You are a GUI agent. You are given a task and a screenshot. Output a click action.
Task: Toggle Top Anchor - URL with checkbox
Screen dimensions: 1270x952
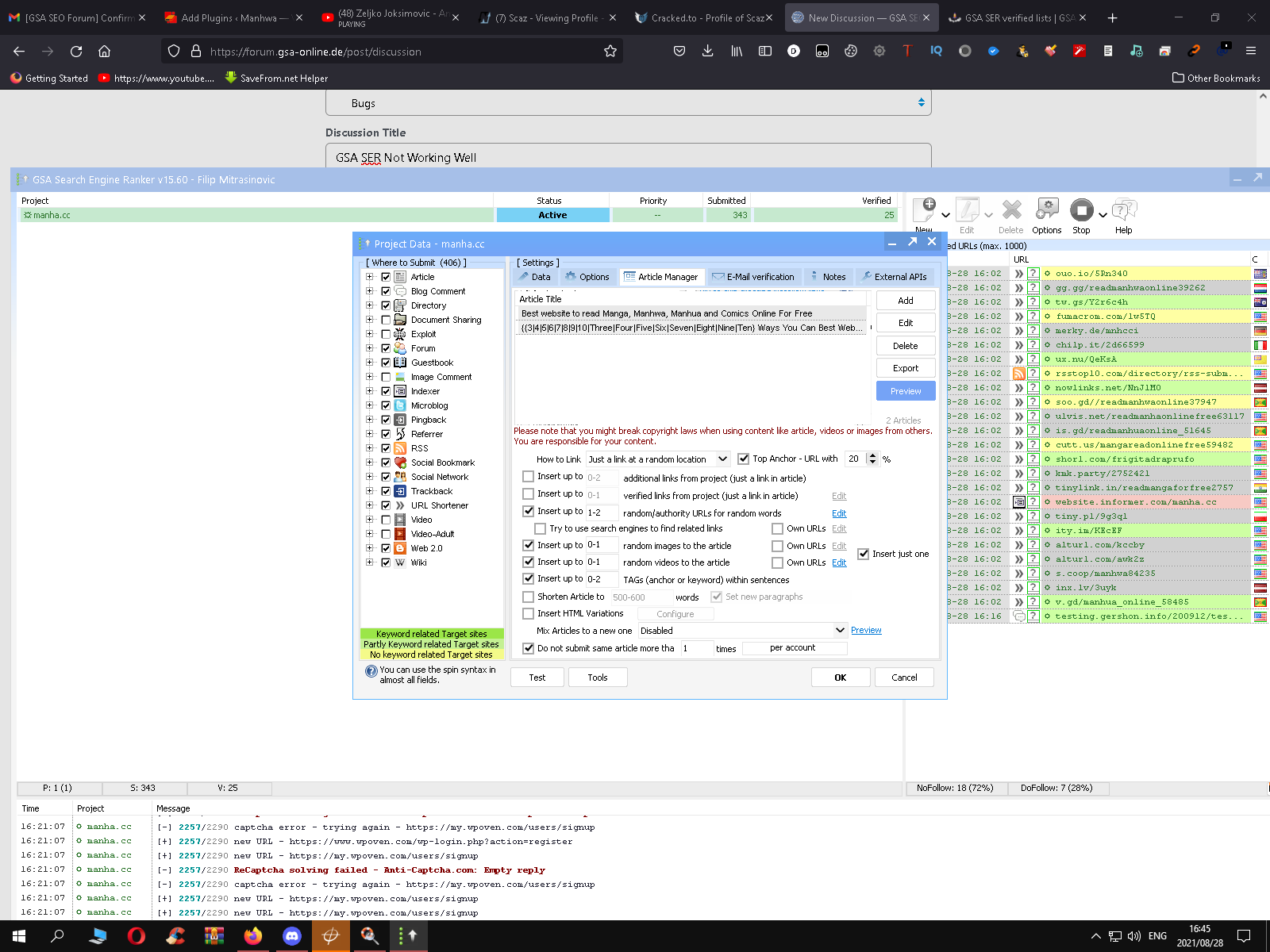pyautogui.click(x=744, y=459)
